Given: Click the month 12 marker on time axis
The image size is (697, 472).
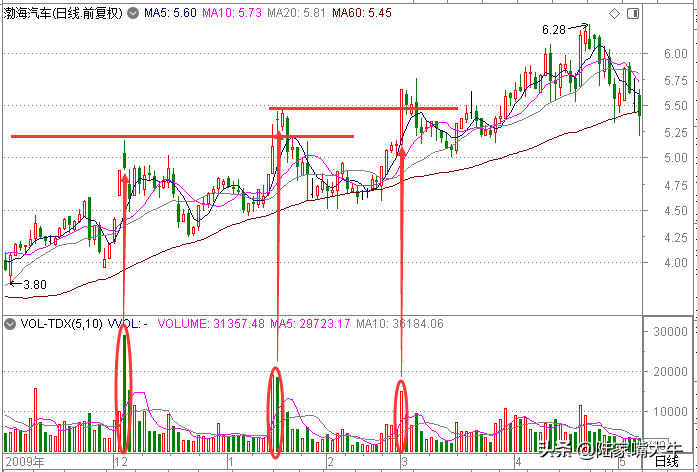Looking at the screenshot, I should tap(121, 462).
